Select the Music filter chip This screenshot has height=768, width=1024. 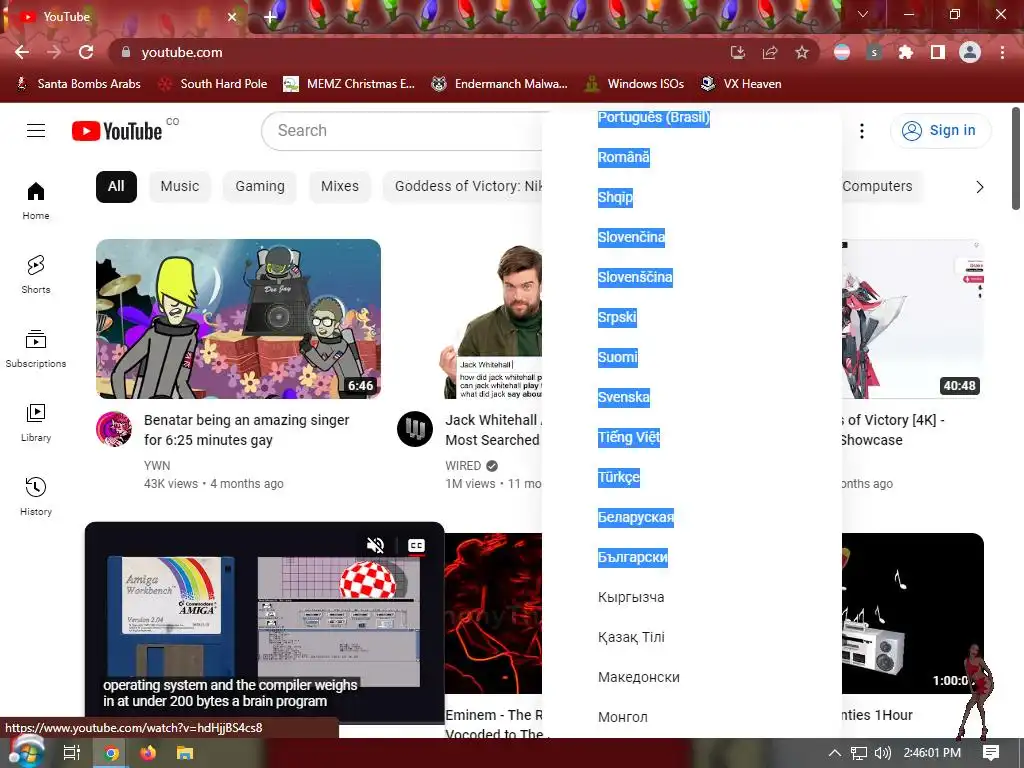[180, 187]
